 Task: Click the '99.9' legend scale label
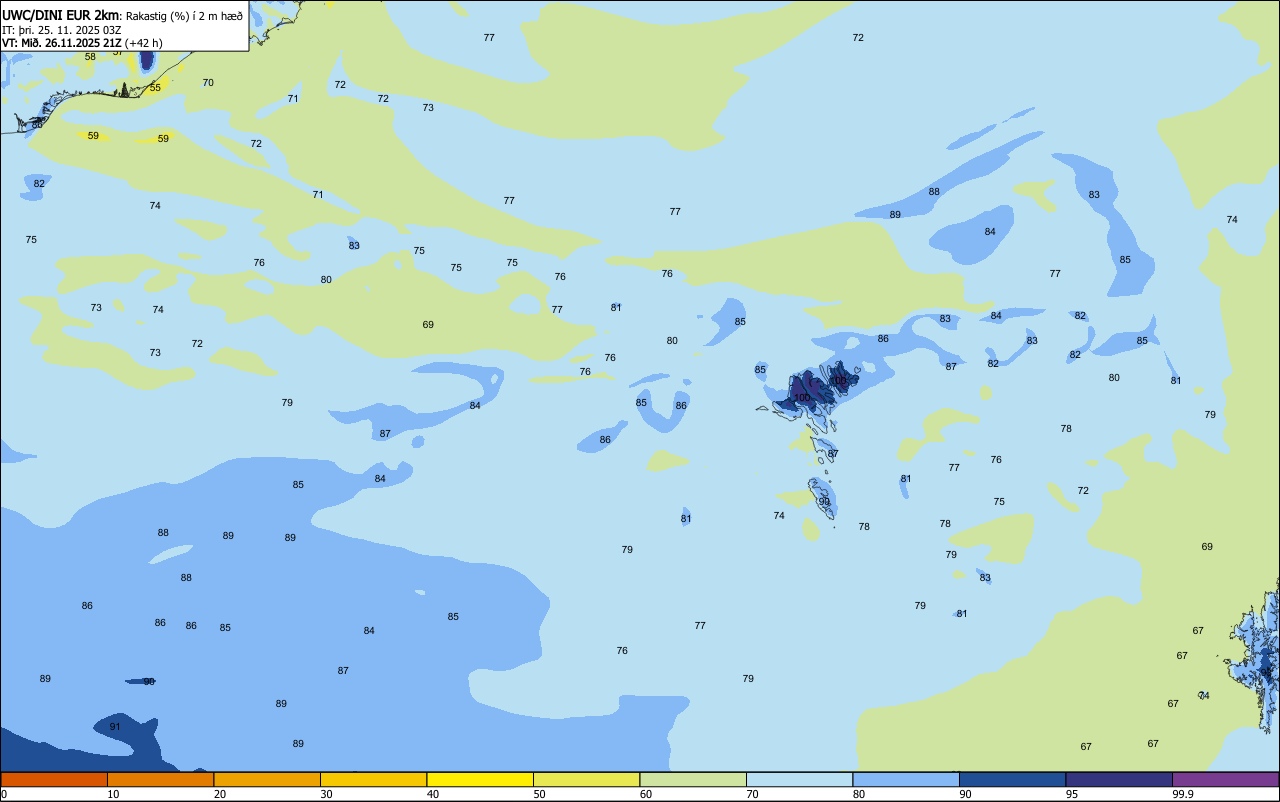[x=1183, y=794]
